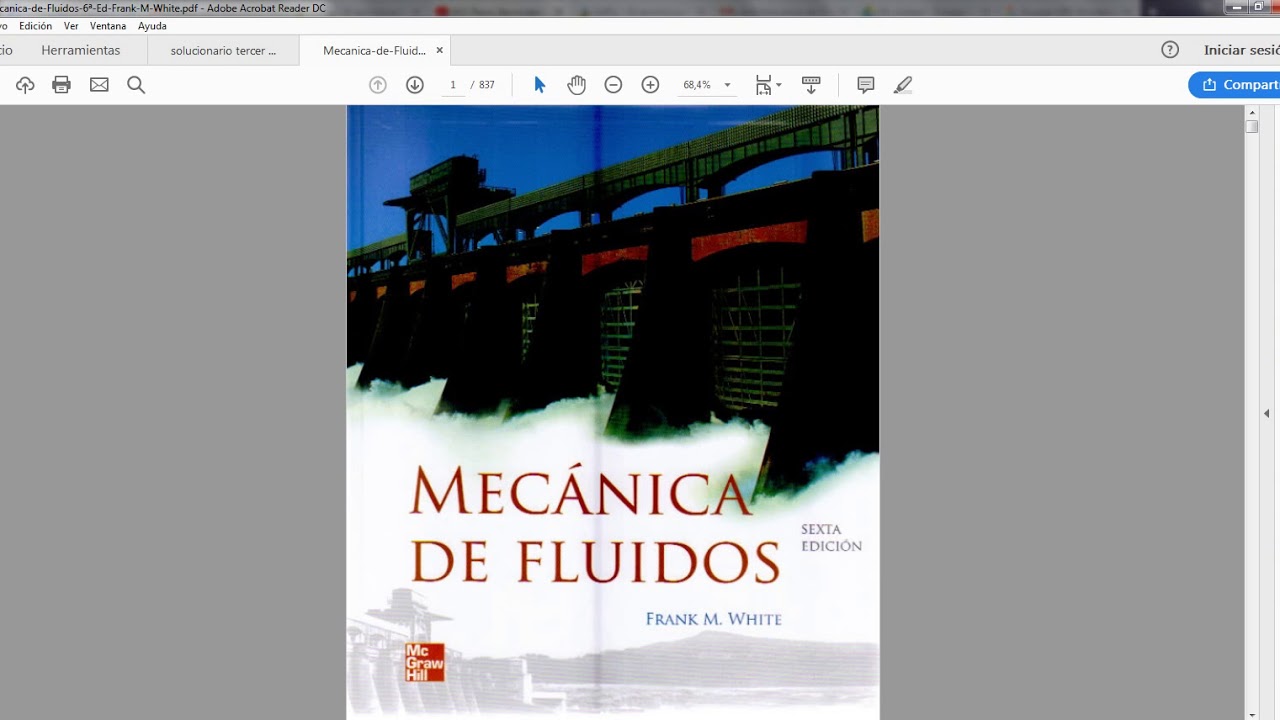Zoom out with the minus icon
This screenshot has height=720, width=1280.
click(x=613, y=85)
